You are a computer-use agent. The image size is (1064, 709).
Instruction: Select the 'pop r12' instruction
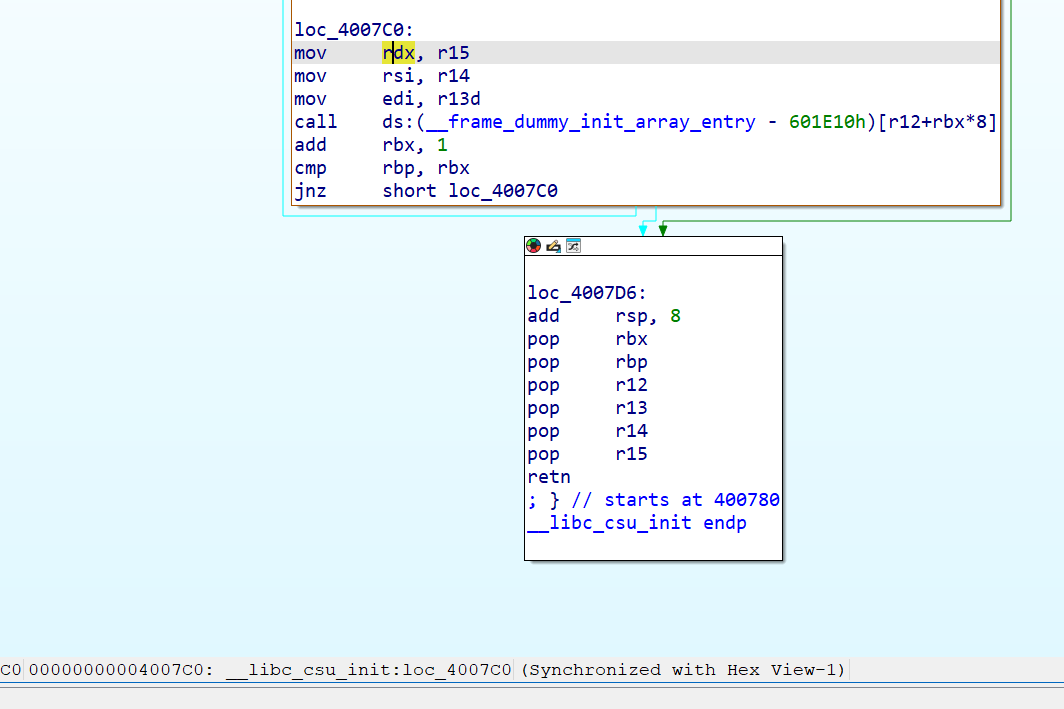click(x=588, y=385)
